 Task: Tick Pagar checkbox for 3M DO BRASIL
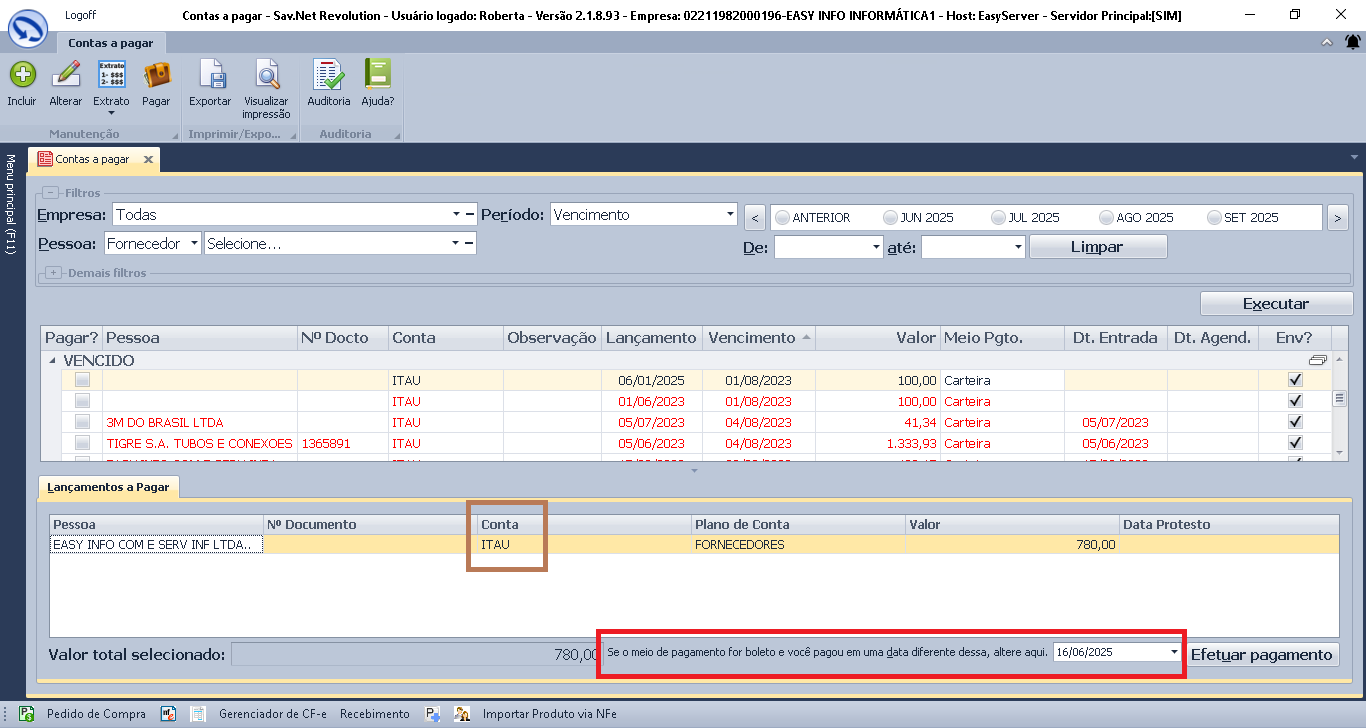(82, 422)
